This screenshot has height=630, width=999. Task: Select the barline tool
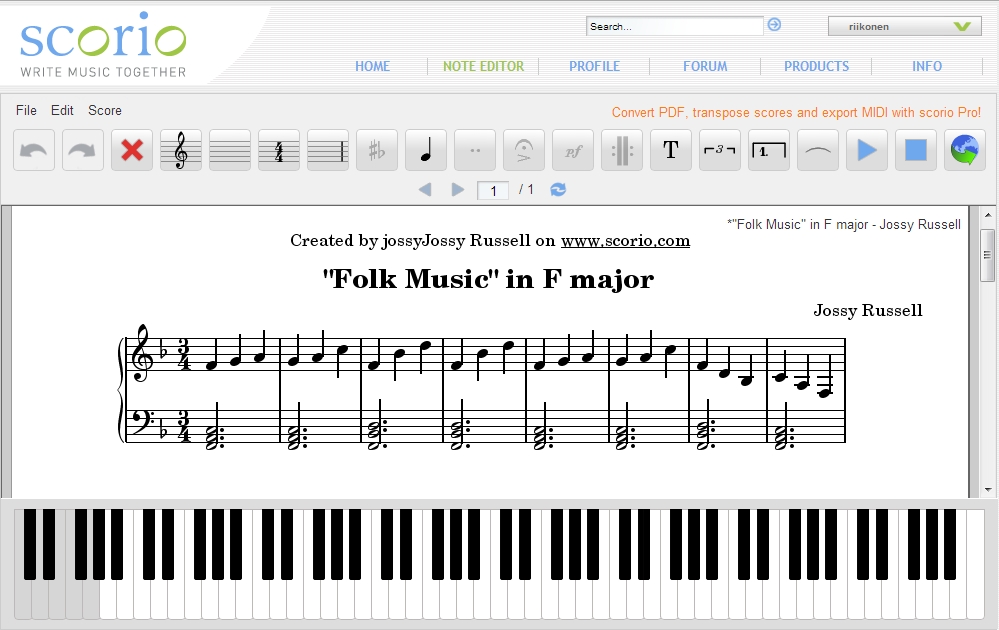click(x=621, y=150)
